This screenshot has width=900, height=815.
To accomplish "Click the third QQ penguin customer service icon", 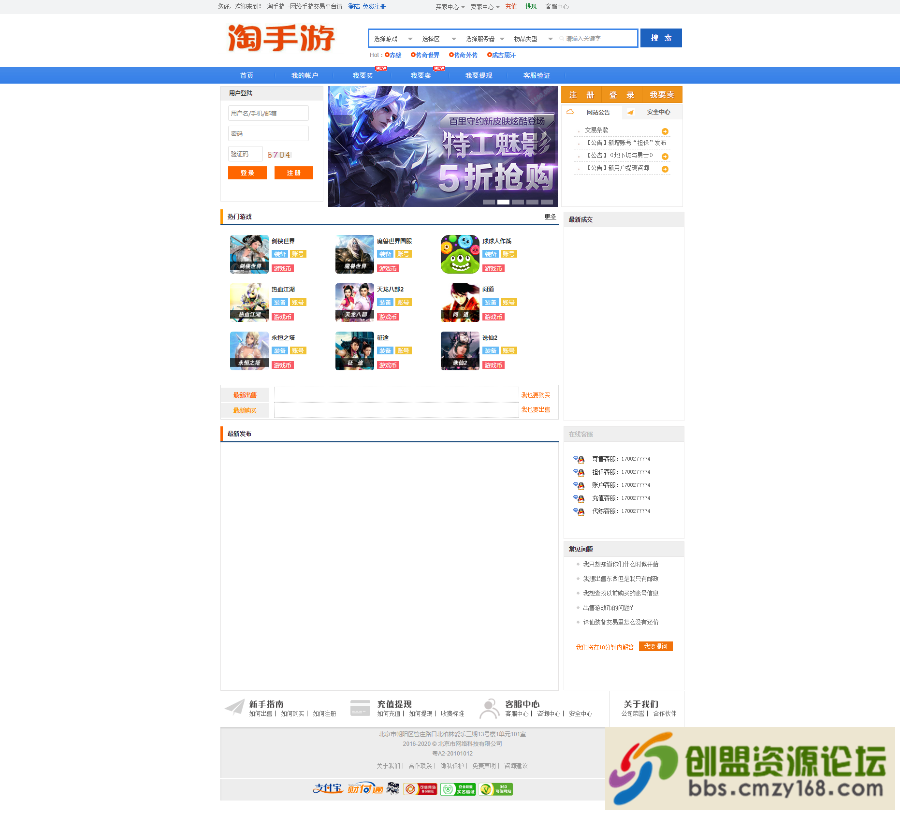I will 579,485.
